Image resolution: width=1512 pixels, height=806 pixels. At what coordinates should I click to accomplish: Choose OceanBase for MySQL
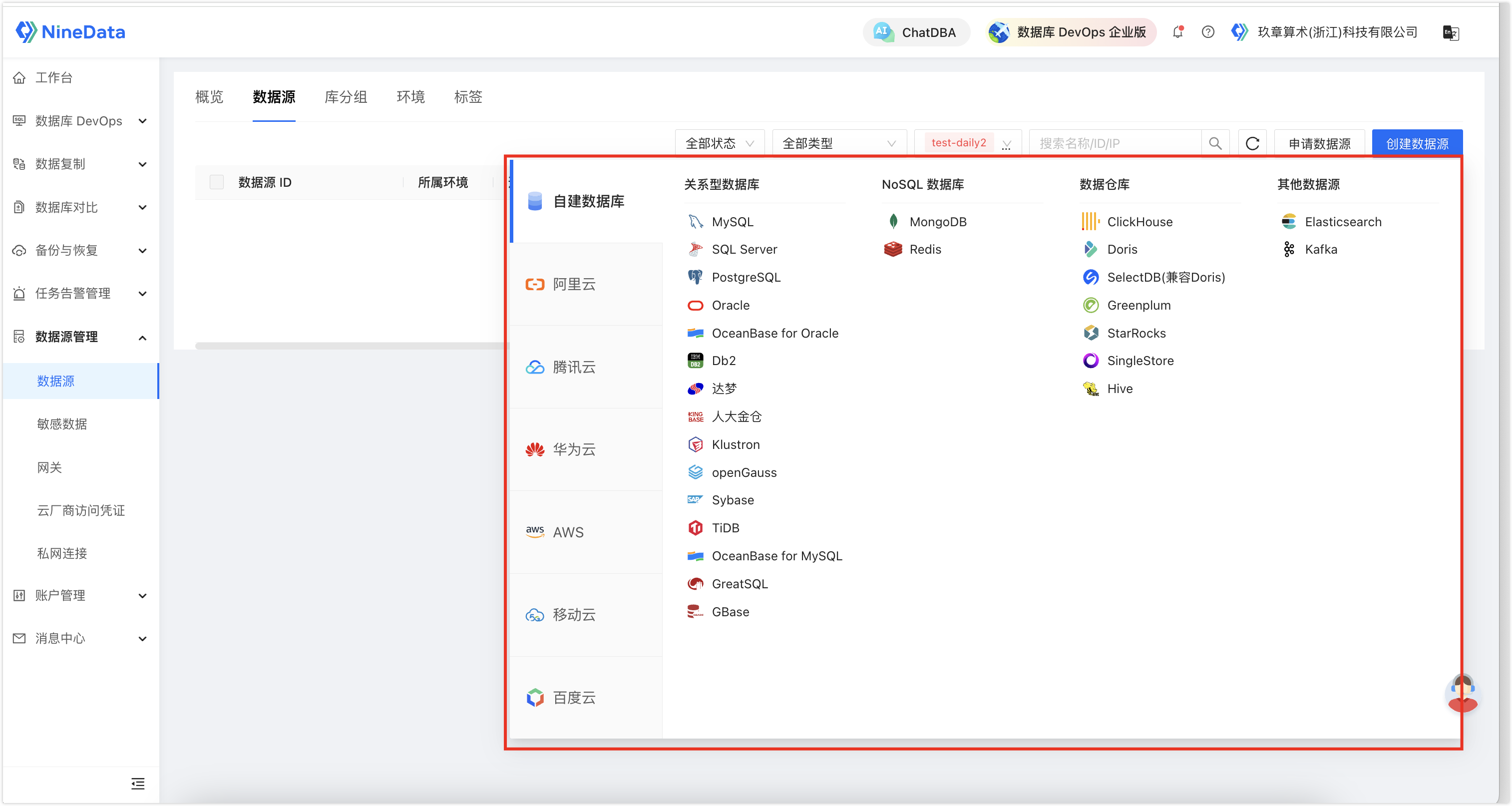[x=765, y=555]
